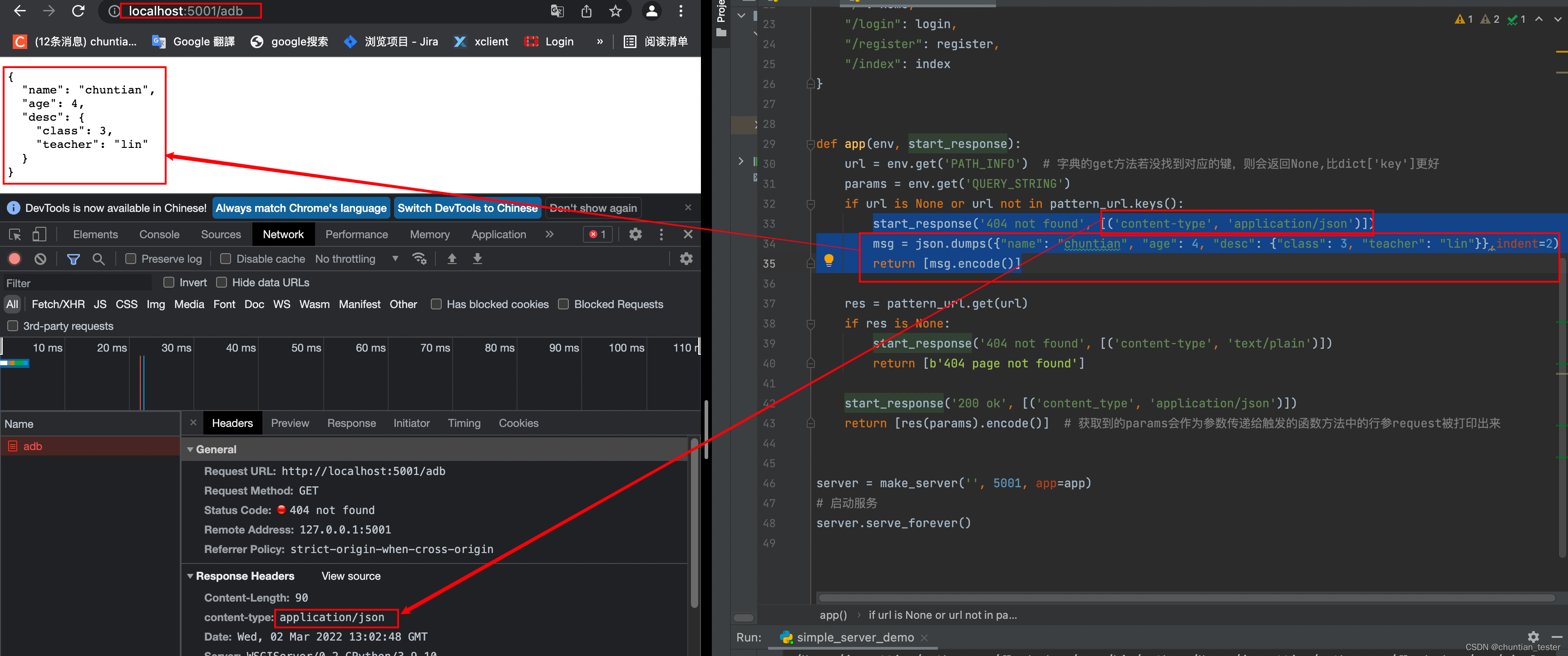Tick the Hide data URLs checkbox

point(222,282)
